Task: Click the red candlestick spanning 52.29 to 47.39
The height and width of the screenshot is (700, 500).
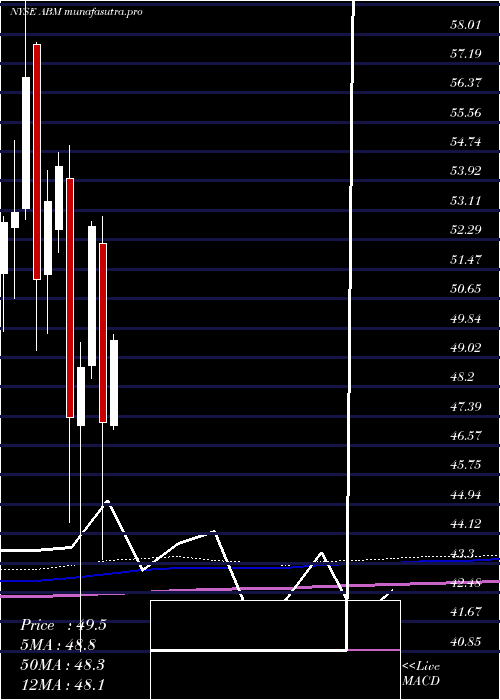Action: [x=103, y=333]
